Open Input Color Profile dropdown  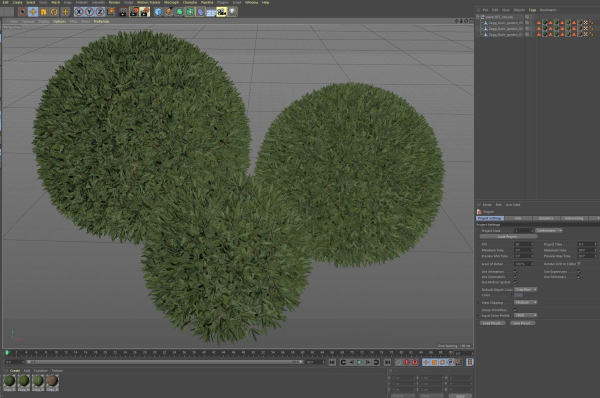pos(525,315)
